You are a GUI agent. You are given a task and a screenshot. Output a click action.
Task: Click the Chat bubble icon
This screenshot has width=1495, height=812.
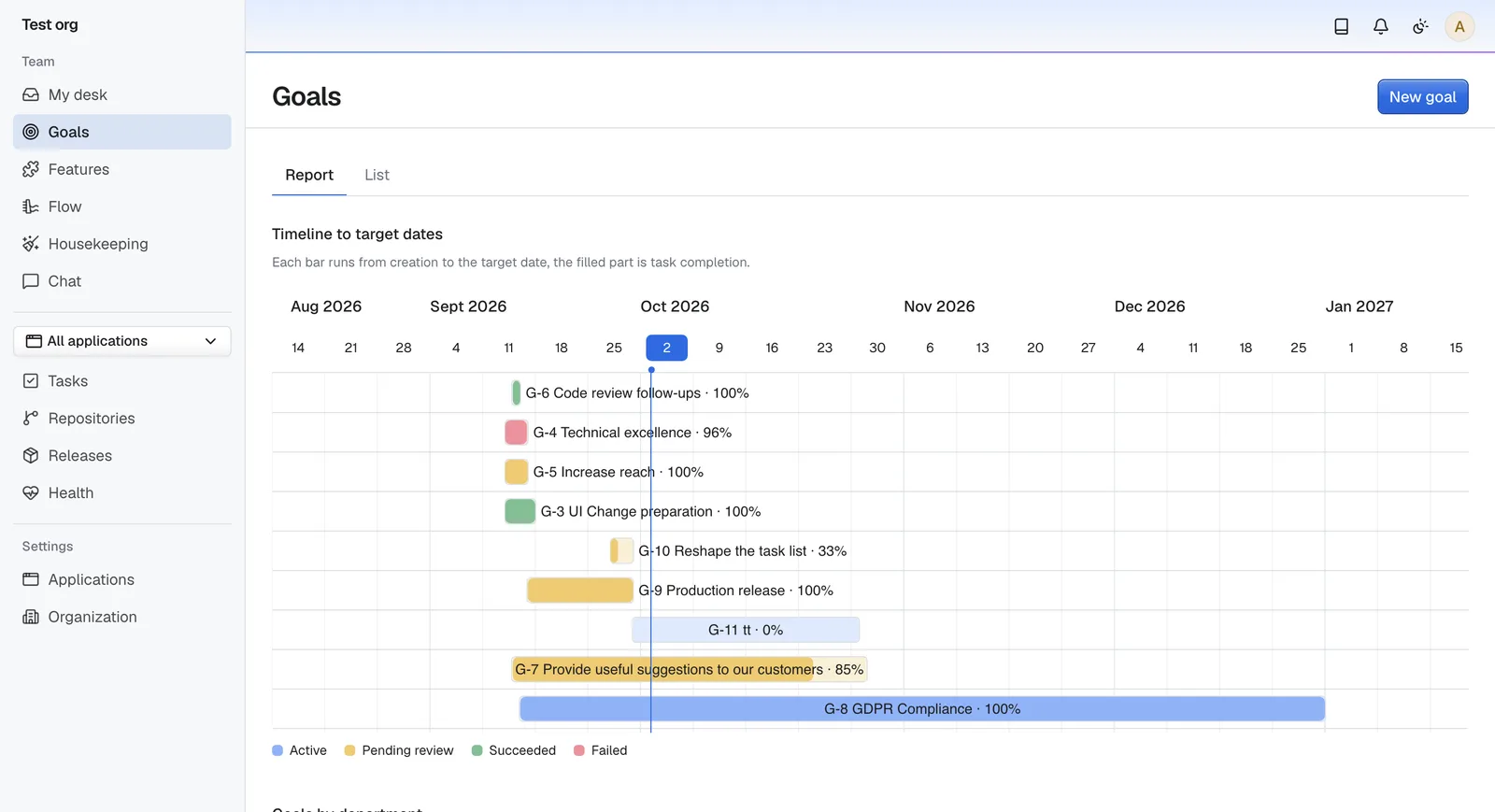31,281
